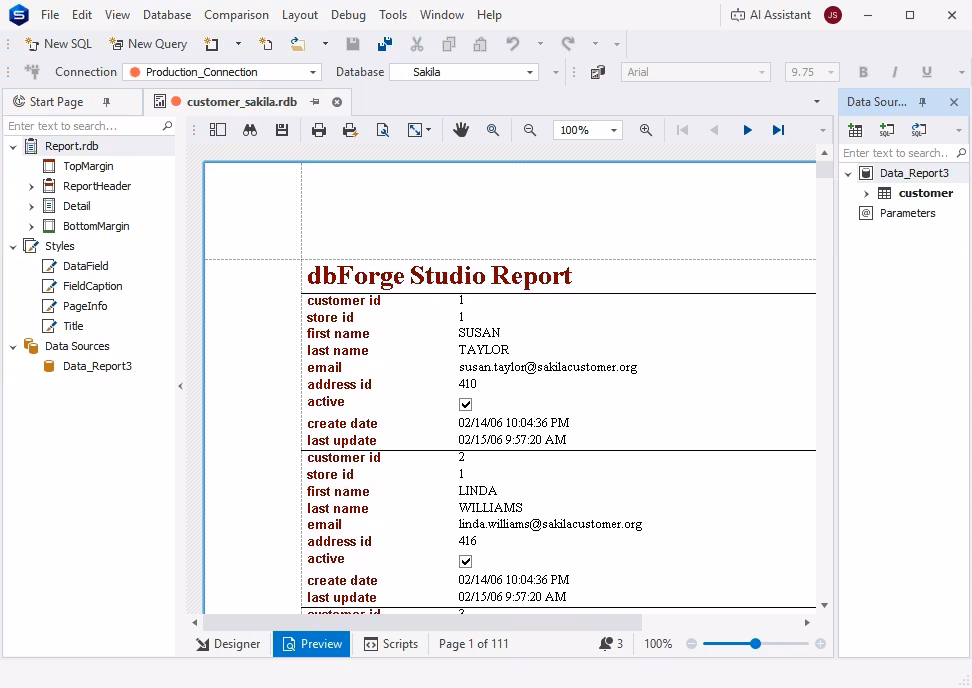Close the customer_sakila.rdb tab

coord(337,102)
